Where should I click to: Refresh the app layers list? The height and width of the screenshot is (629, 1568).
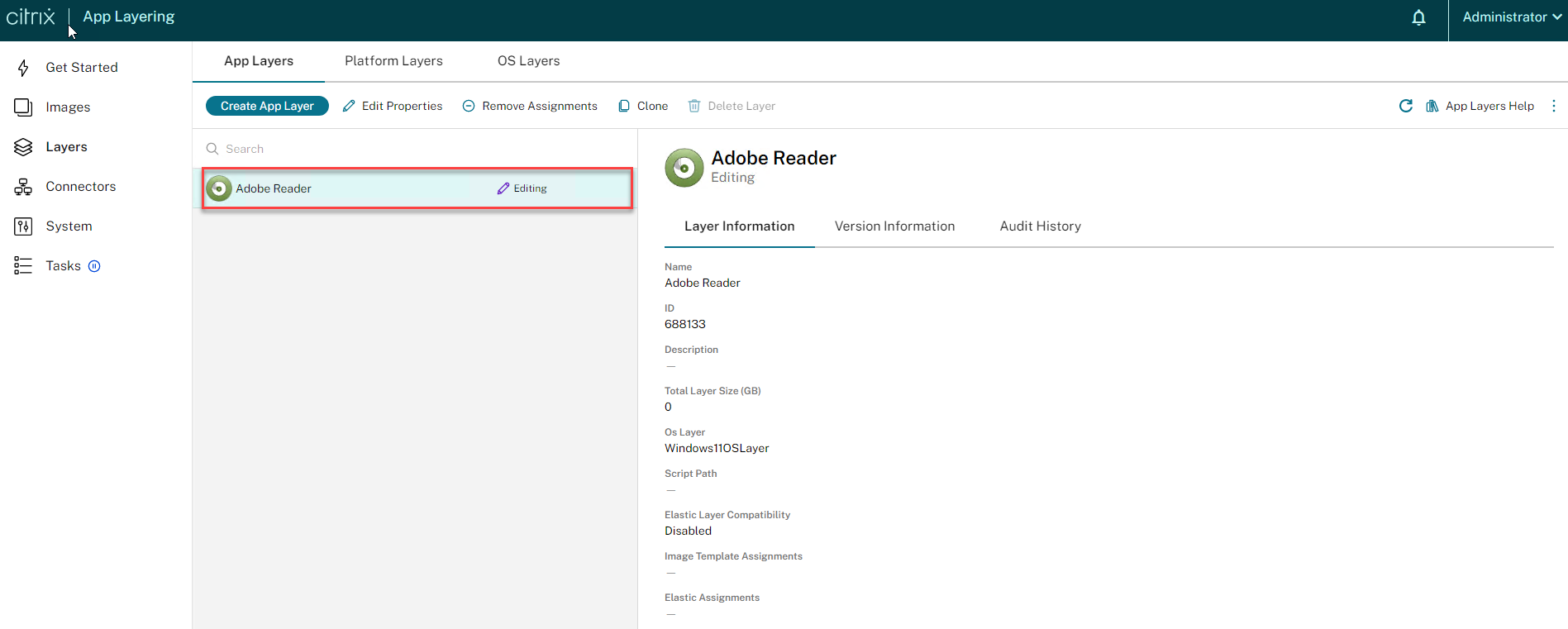tap(1405, 106)
